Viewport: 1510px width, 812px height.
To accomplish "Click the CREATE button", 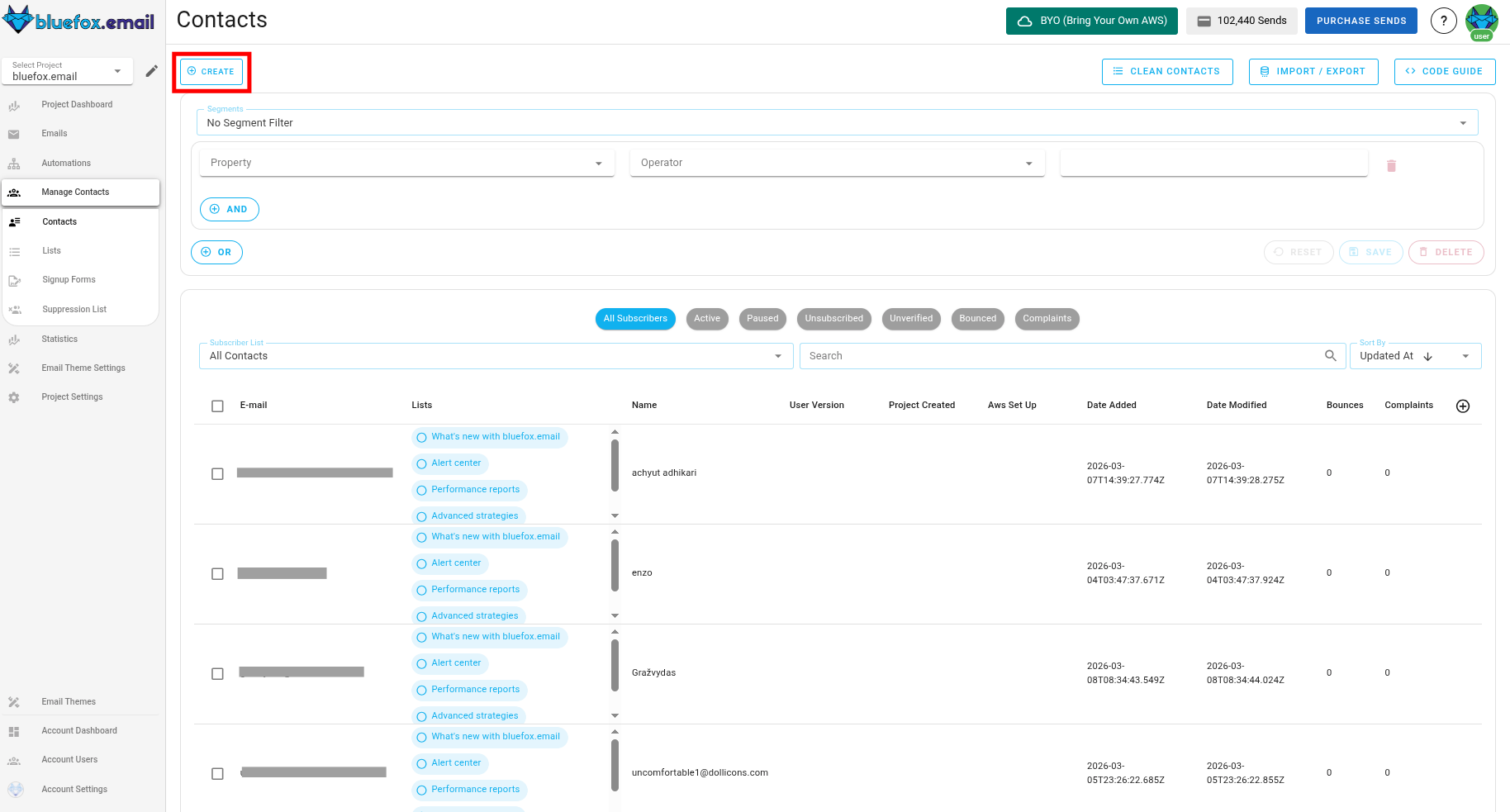I will pyautogui.click(x=211, y=71).
